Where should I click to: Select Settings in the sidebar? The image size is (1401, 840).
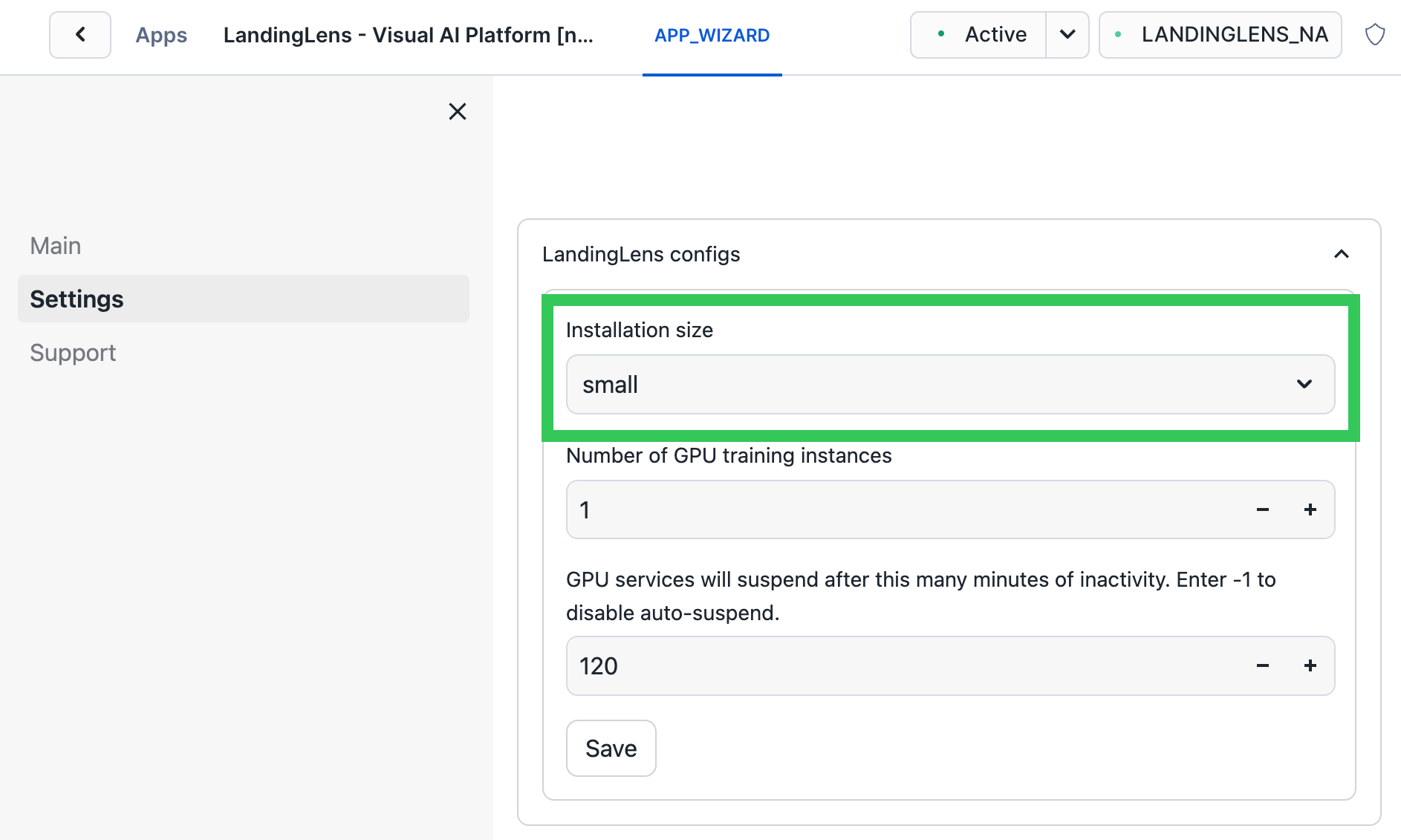pyautogui.click(x=244, y=299)
